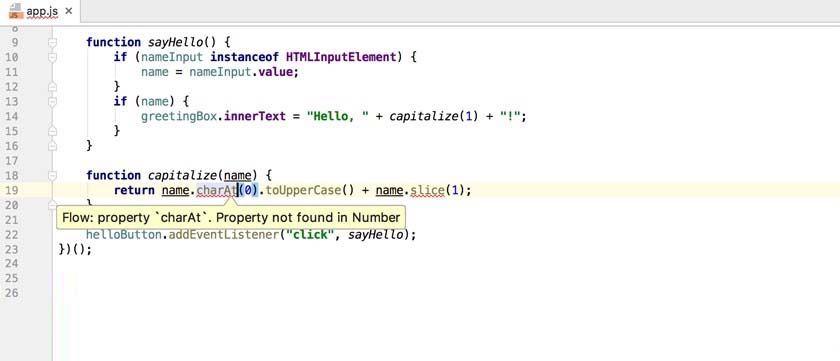This screenshot has height=361, width=840.
Task: Click line number 14 in the gutter
Action: (x=11, y=116)
